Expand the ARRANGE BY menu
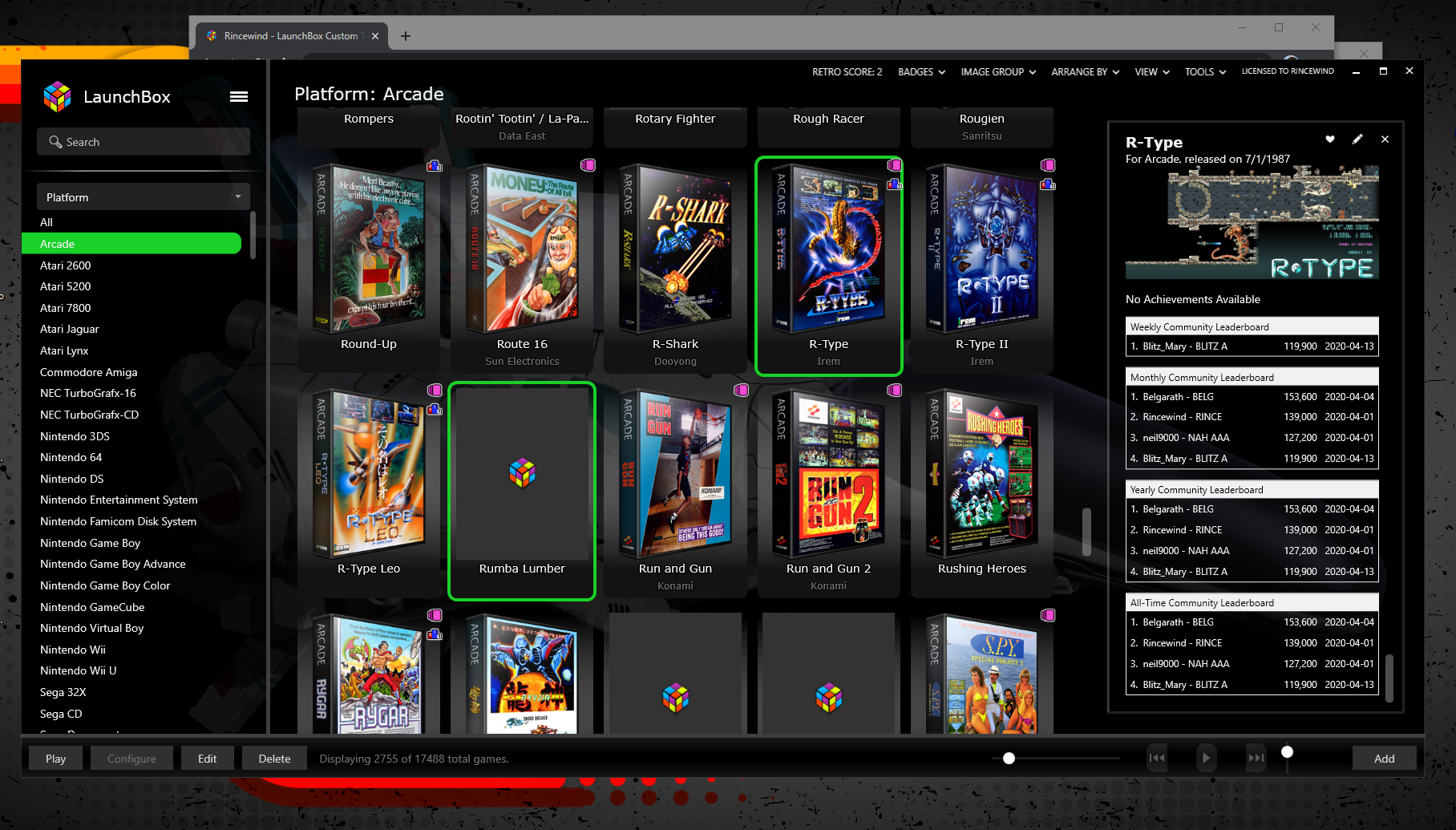 pyautogui.click(x=1085, y=72)
